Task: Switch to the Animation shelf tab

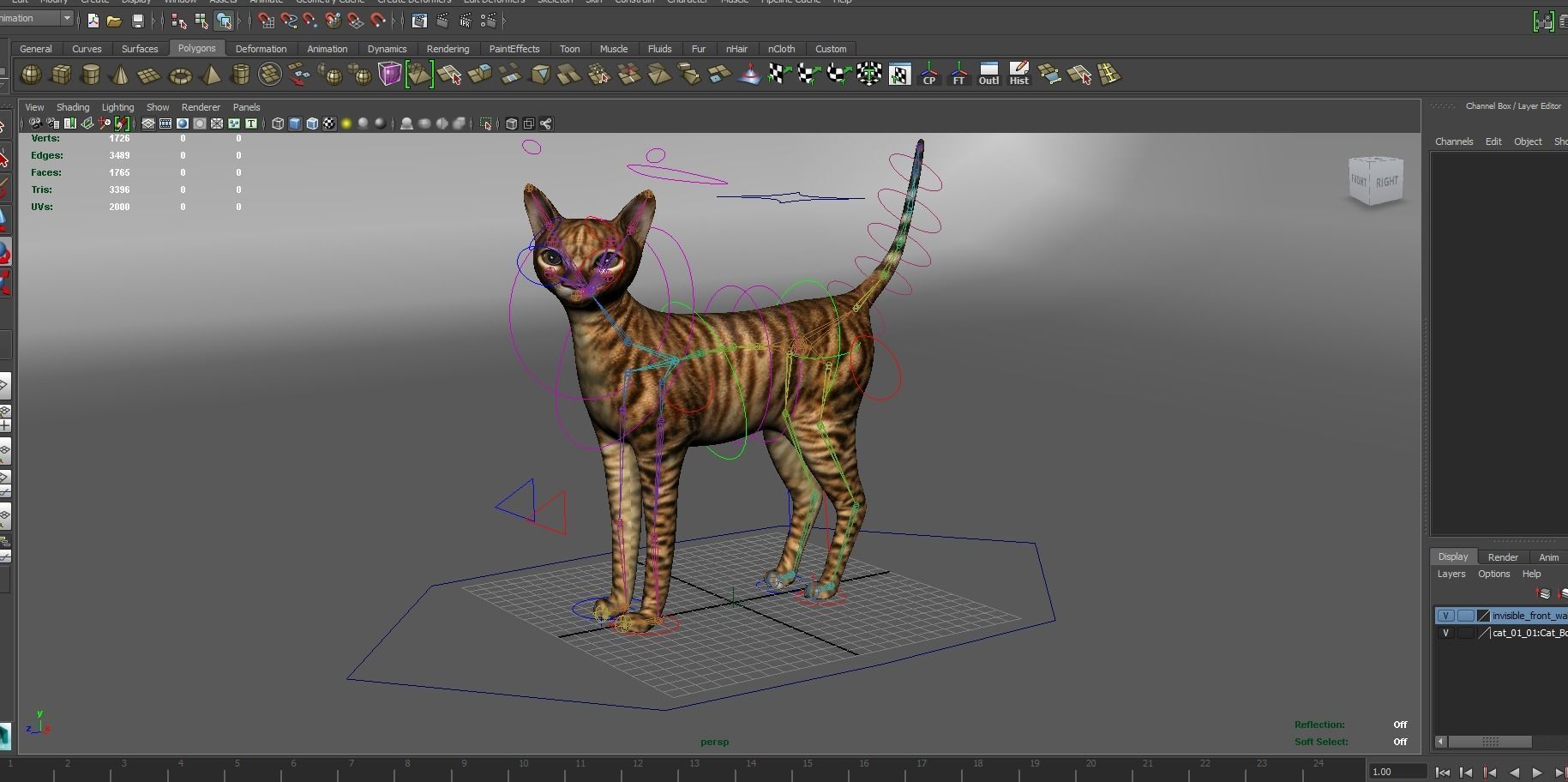Action: tap(327, 49)
